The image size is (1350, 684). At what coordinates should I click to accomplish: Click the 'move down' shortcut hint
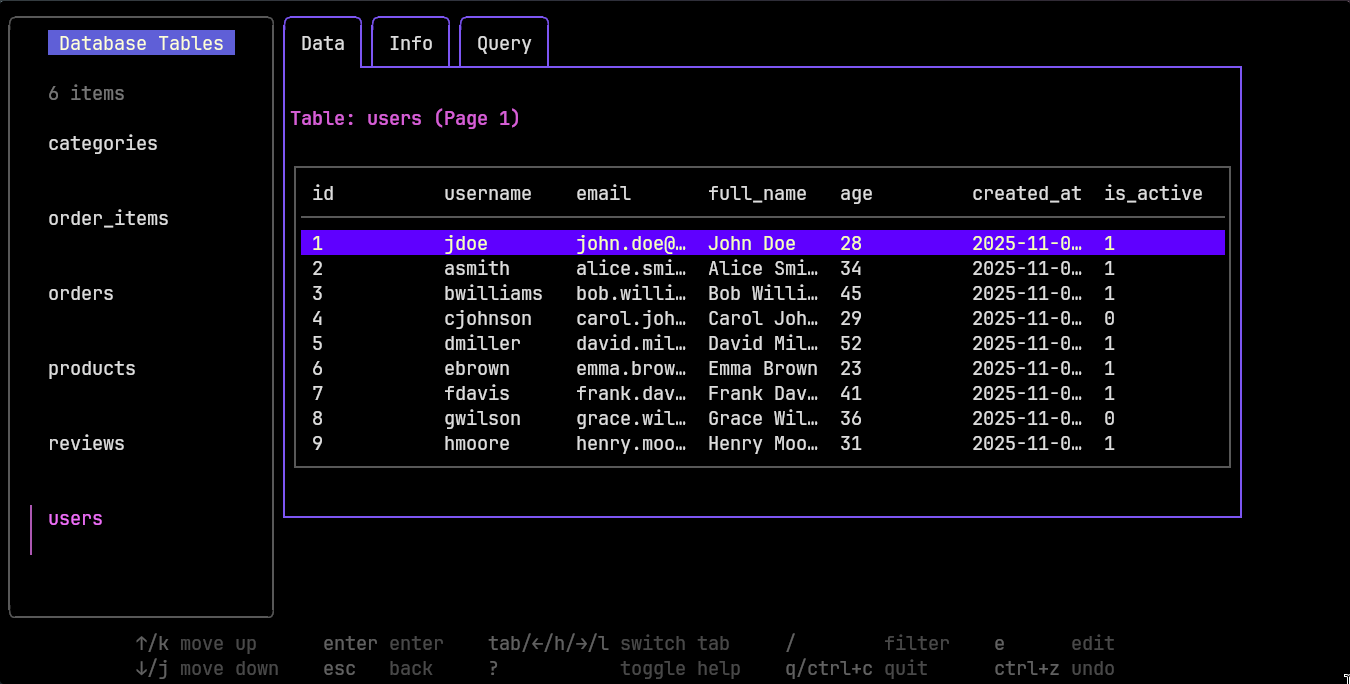click(229, 668)
